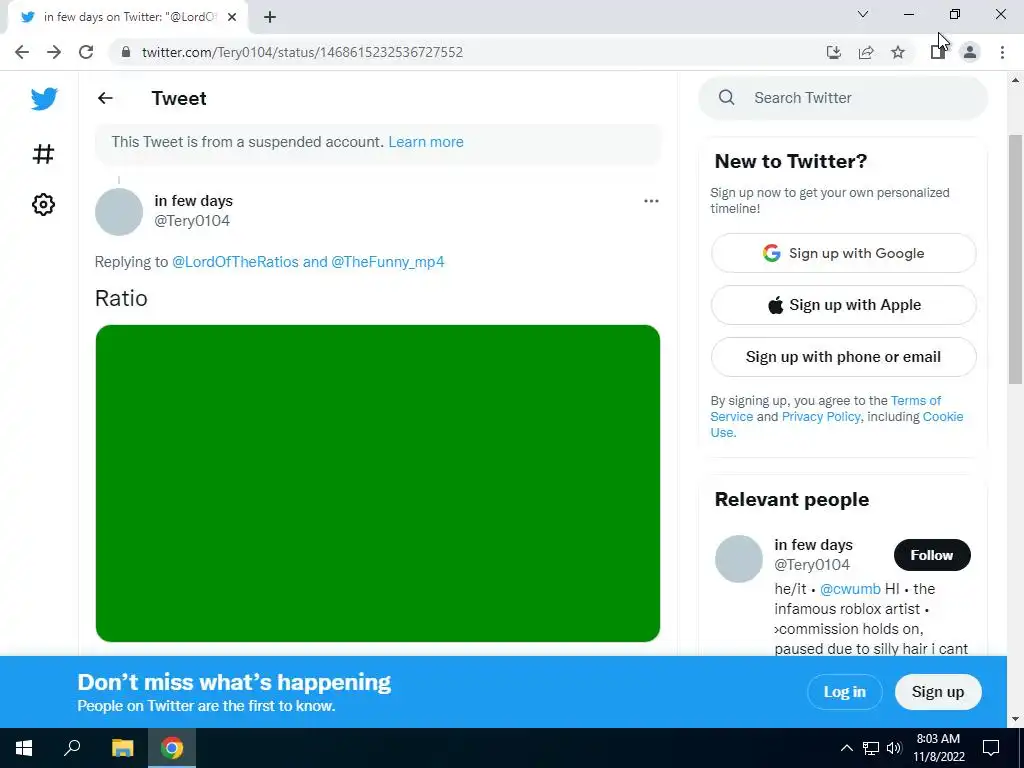
Task: Click Sign up with phone or email
Action: (843, 357)
